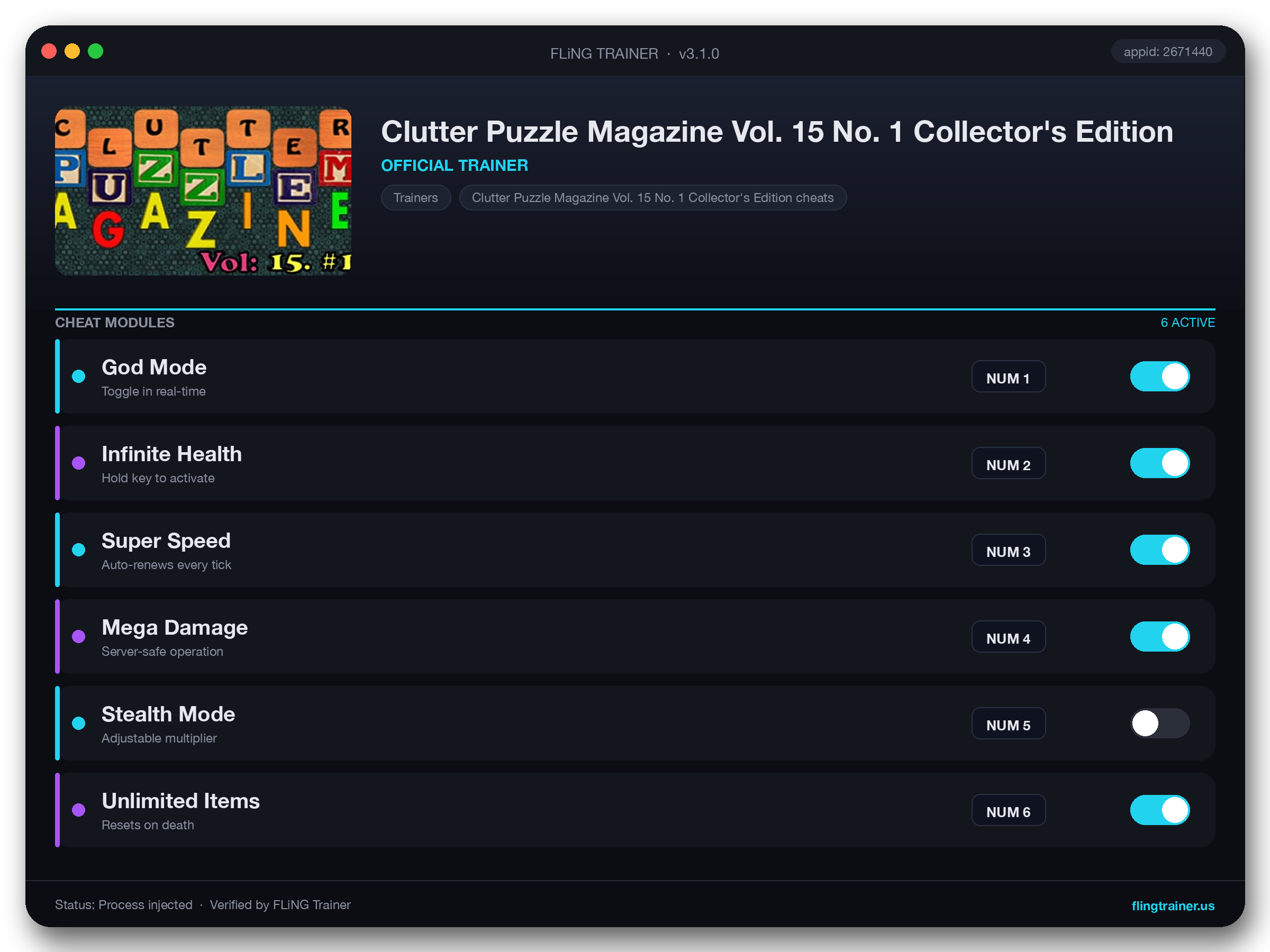Select the Stealth Mode title text

click(x=168, y=714)
